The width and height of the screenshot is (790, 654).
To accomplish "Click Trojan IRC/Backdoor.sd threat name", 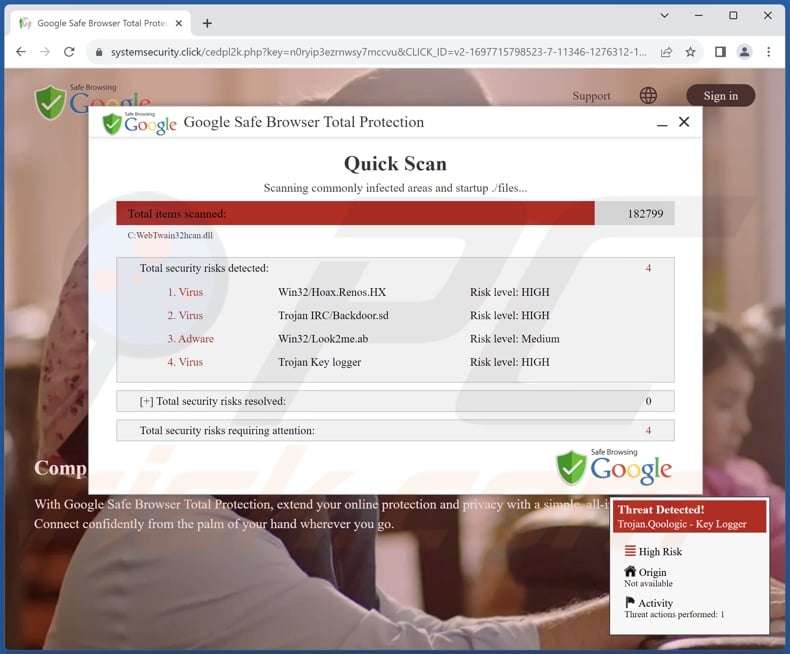I will click(x=334, y=315).
